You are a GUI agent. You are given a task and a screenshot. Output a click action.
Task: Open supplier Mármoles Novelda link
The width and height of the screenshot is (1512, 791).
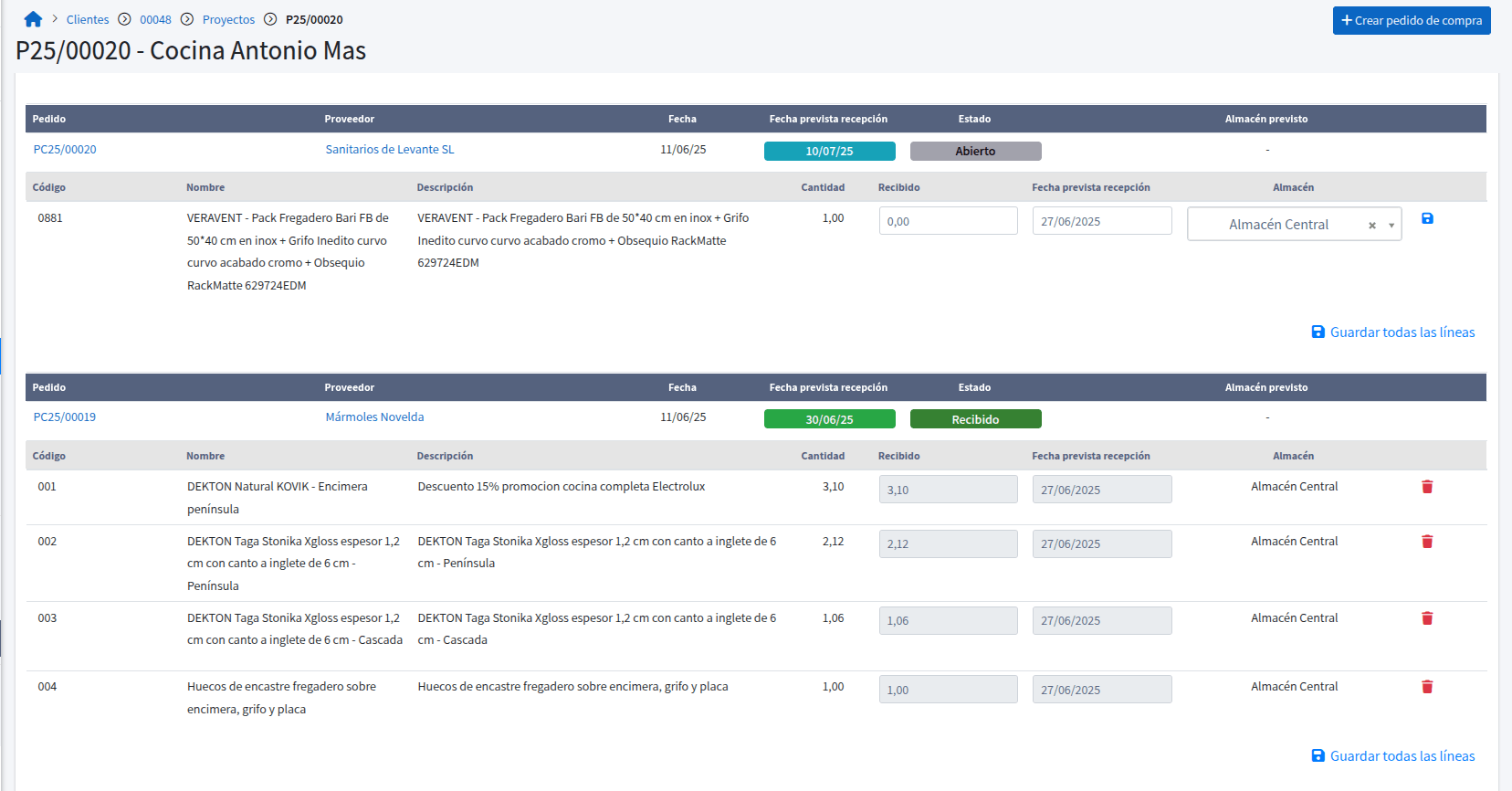click(x=374, y=417)
